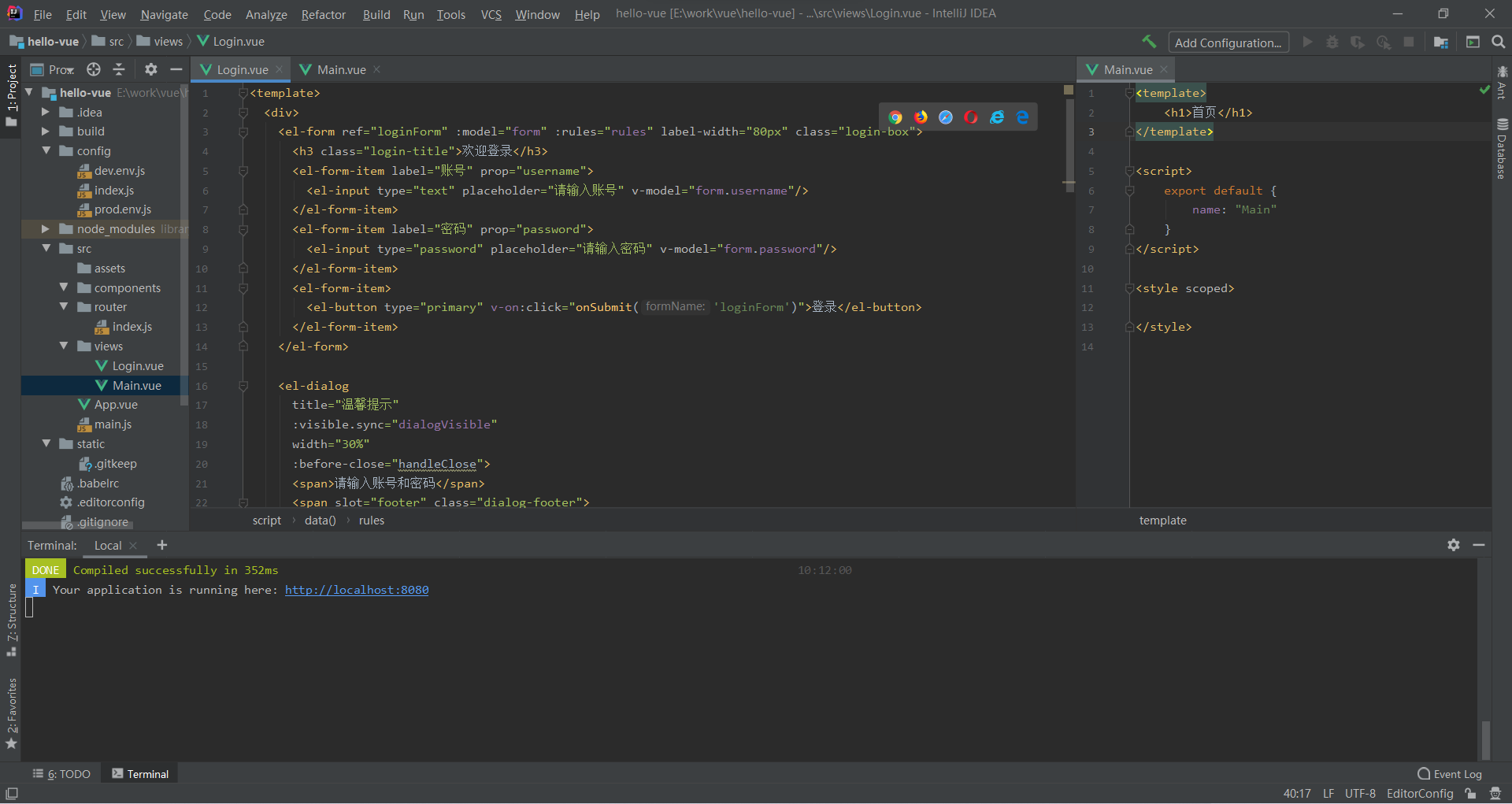Click the Build project hammer icon
Image resolution: width=1512 pixels, height=804 pixels.
(x=1149, y=42)
